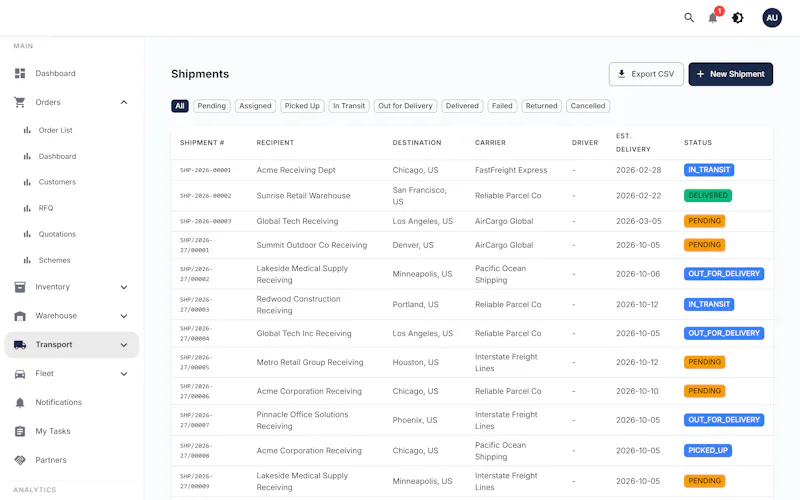Image resolution: width=800 pixels, height=500 pixels.
Task: Click the My Tasks clipboard icon
Action: (20, 432)
